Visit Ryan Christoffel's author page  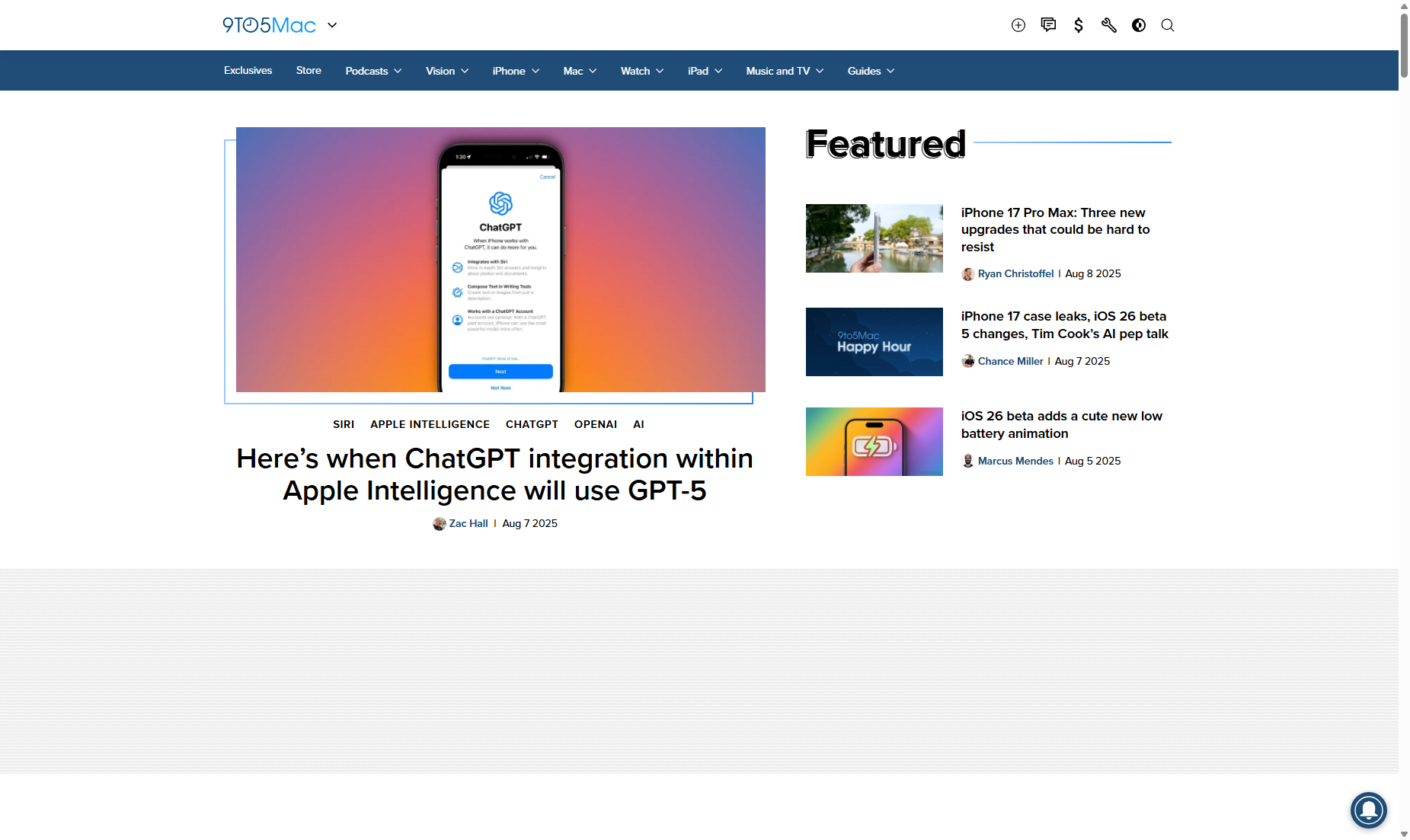click(x=1015, y=273)
